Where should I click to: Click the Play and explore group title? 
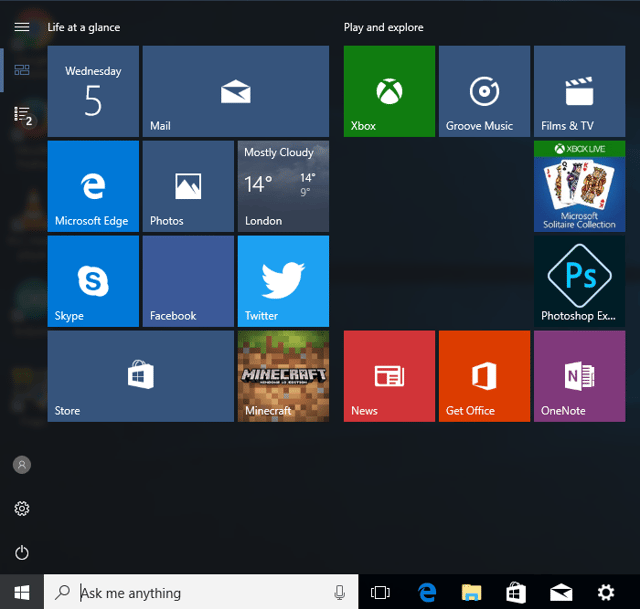pos(383,27)
